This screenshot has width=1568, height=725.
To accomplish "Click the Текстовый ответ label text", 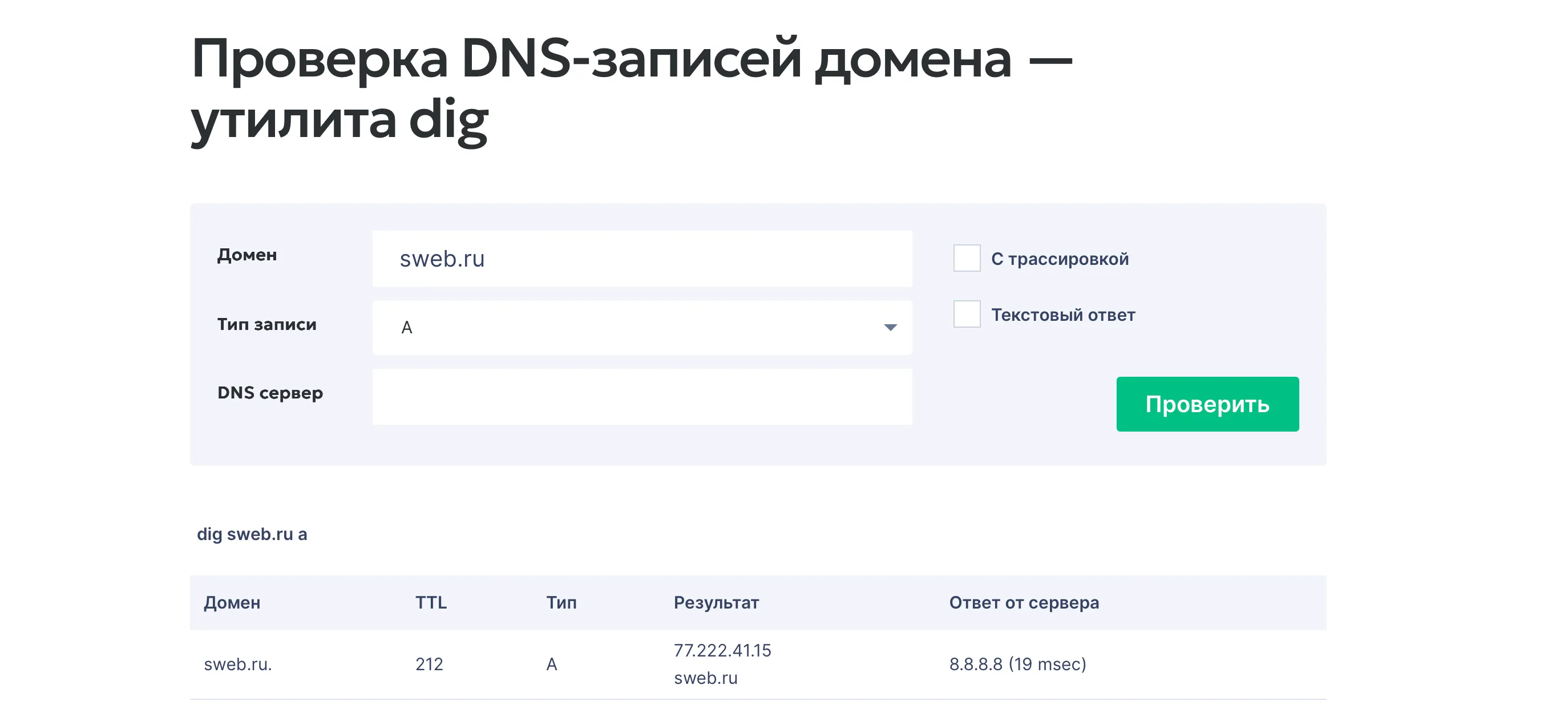I will coord(1063,315).
